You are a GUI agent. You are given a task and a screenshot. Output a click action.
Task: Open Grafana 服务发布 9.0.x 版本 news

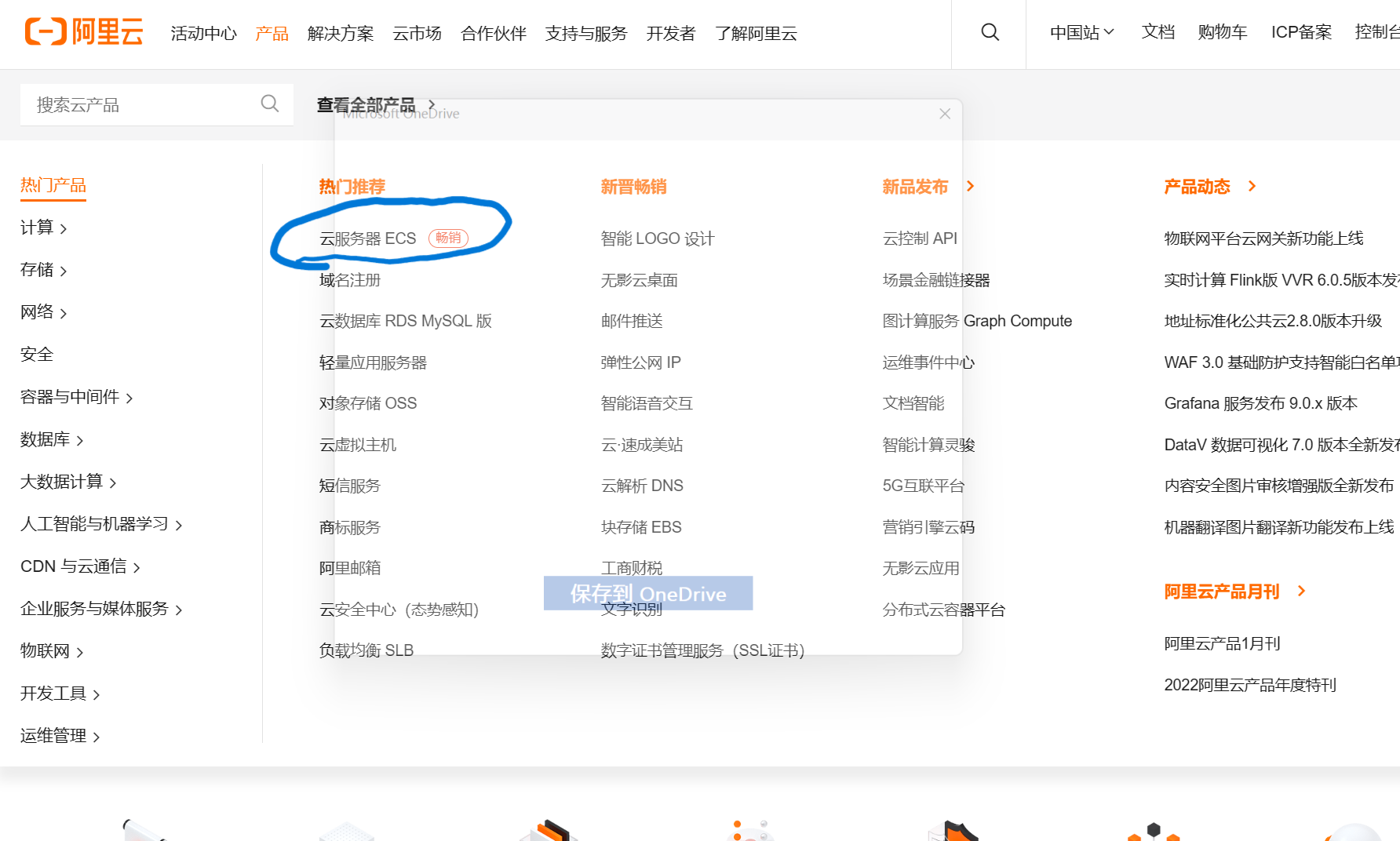coord(1261,403)
